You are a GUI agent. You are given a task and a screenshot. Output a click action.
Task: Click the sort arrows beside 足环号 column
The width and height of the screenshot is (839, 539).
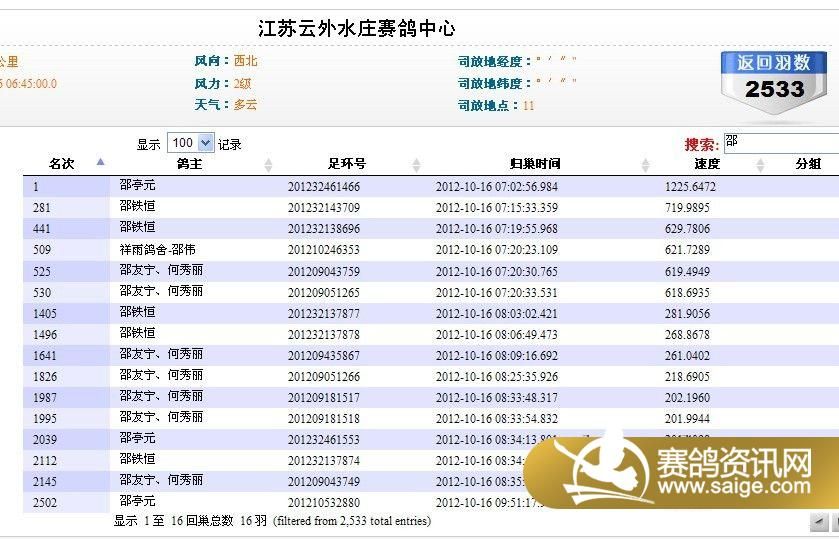[416, 164]
